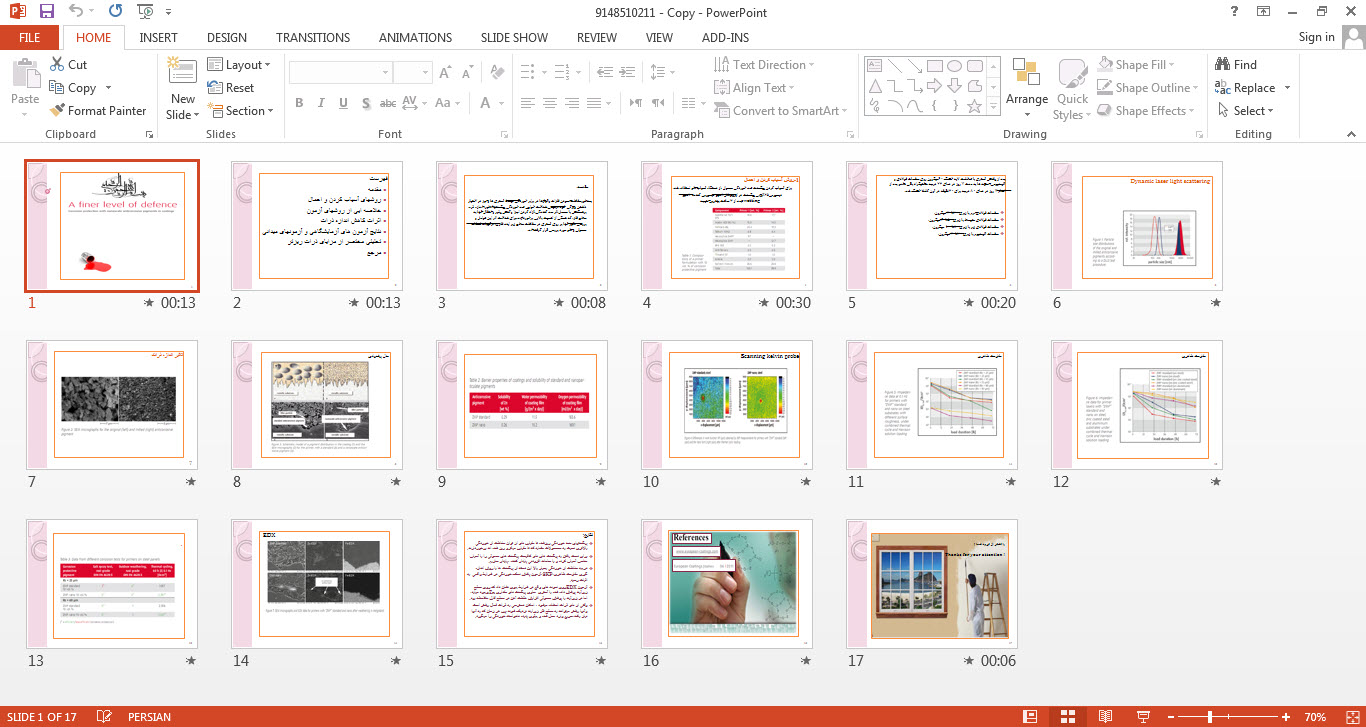The image size is (1366, 727).
Task: Redo the last action in the quick access toolbar
Action: (x=115, y=11)
